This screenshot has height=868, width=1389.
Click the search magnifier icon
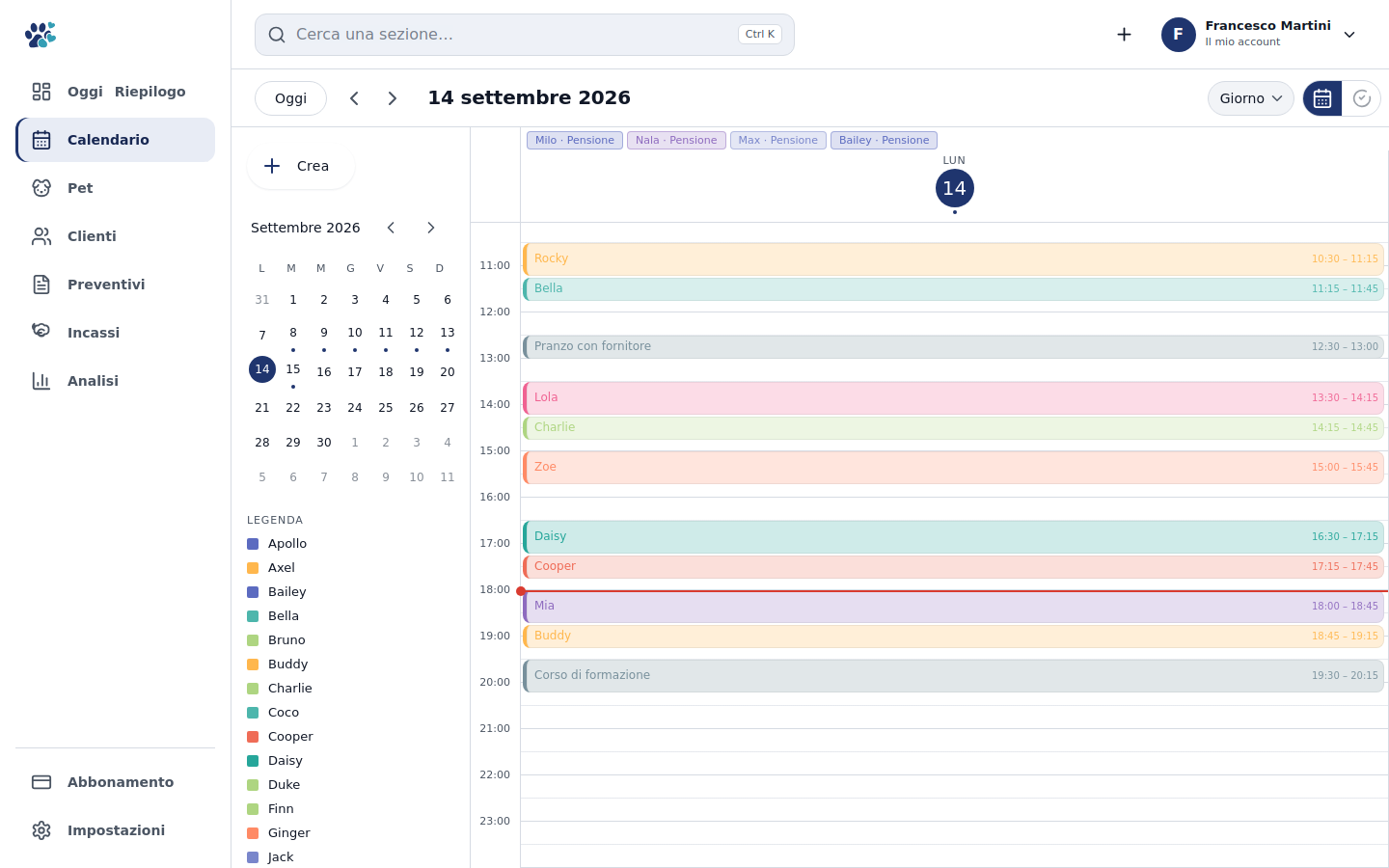click(x=277, y=35)
